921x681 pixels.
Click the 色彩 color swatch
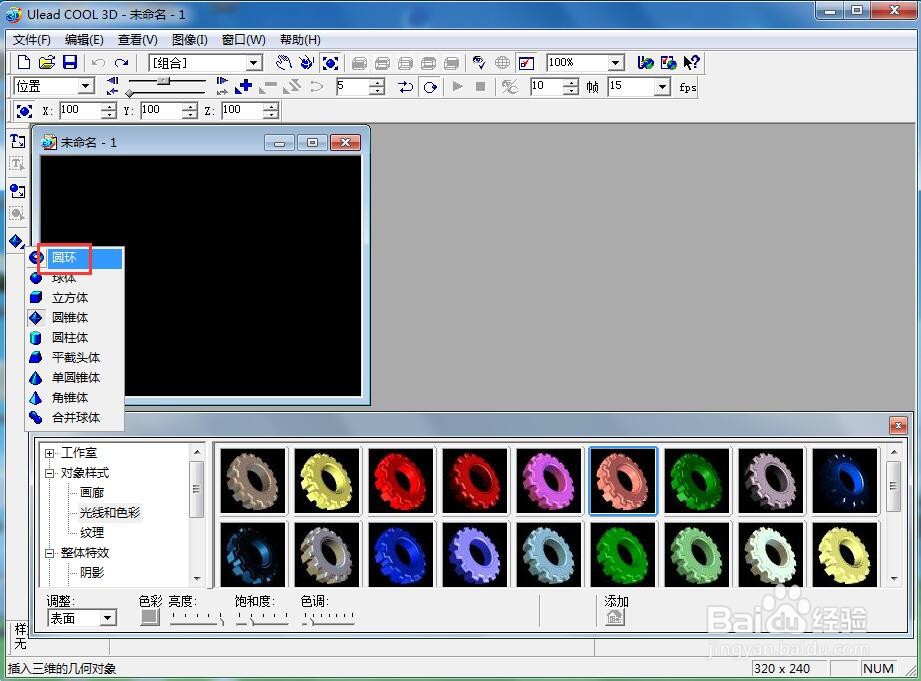[150, 617]
